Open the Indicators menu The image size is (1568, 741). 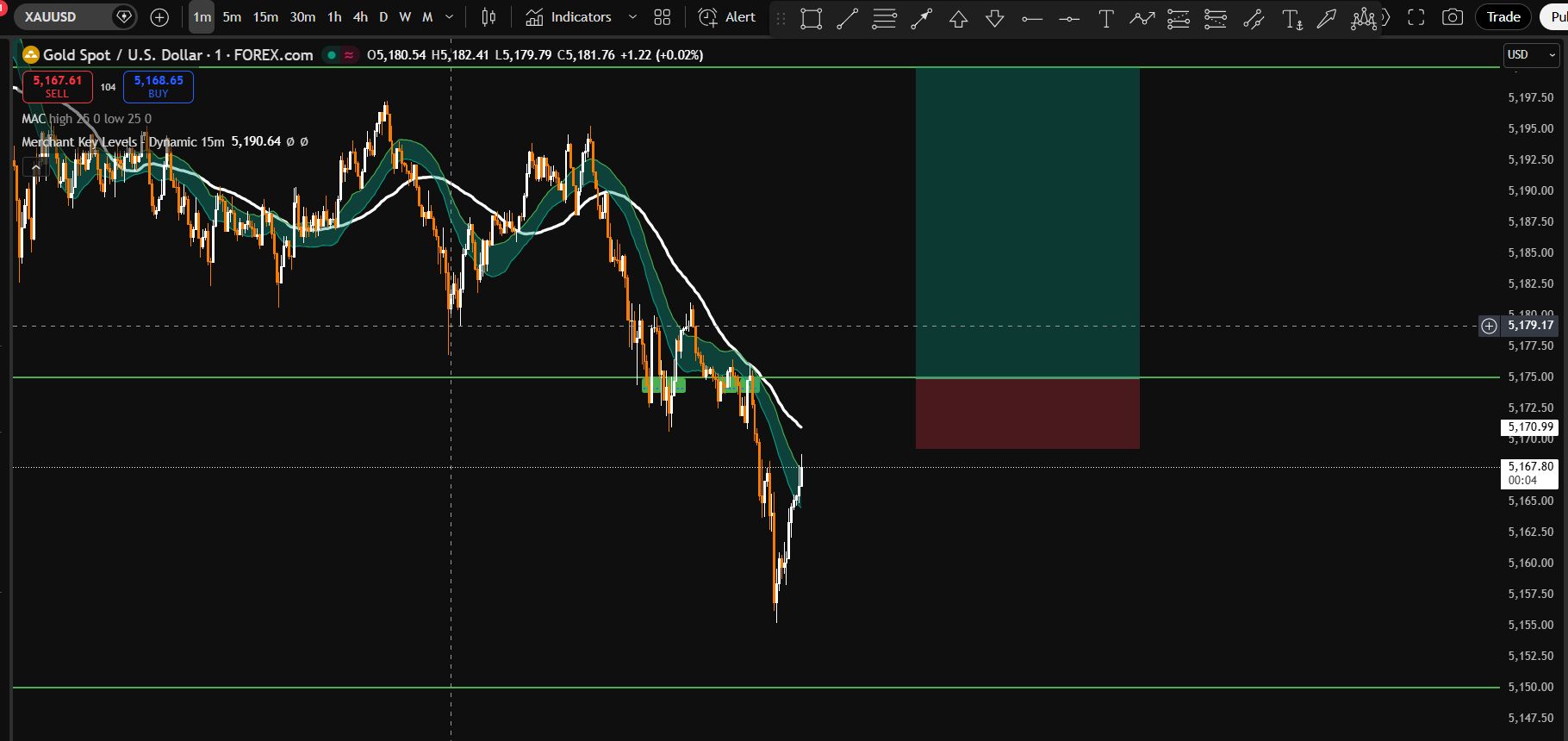(x=569, y=17)
